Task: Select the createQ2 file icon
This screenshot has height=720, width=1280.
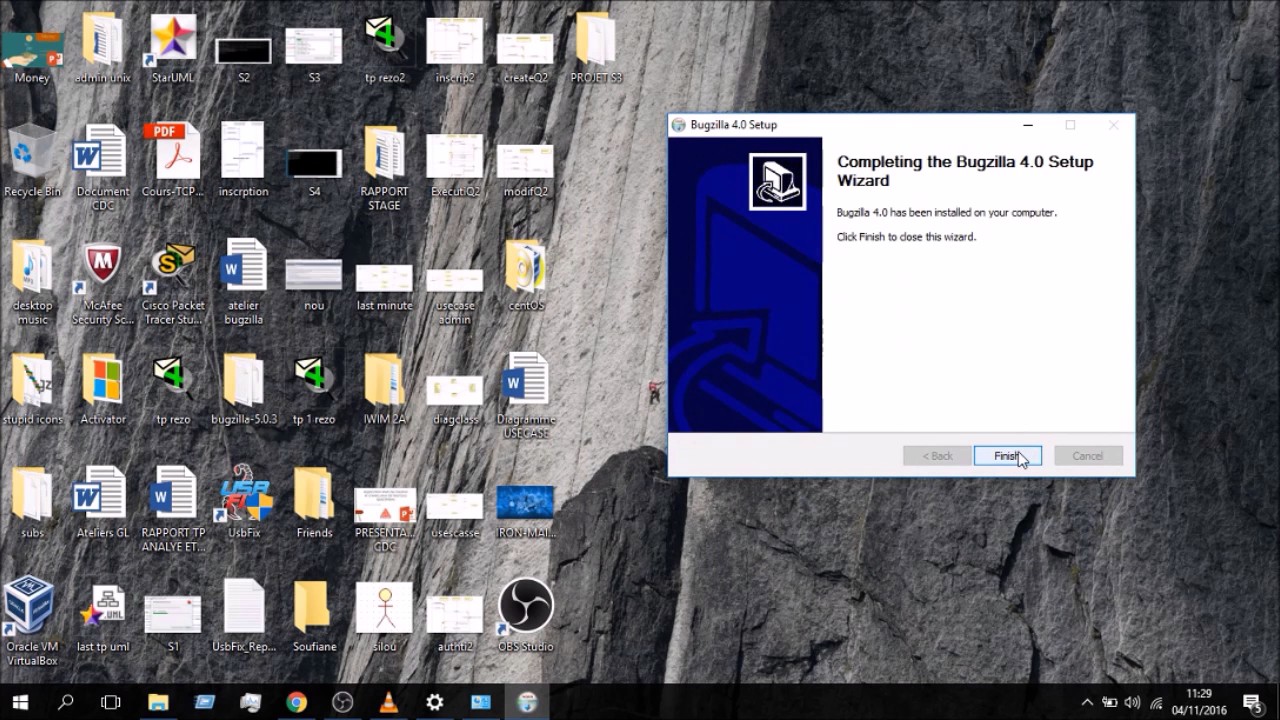Action: tap(525, 58)
